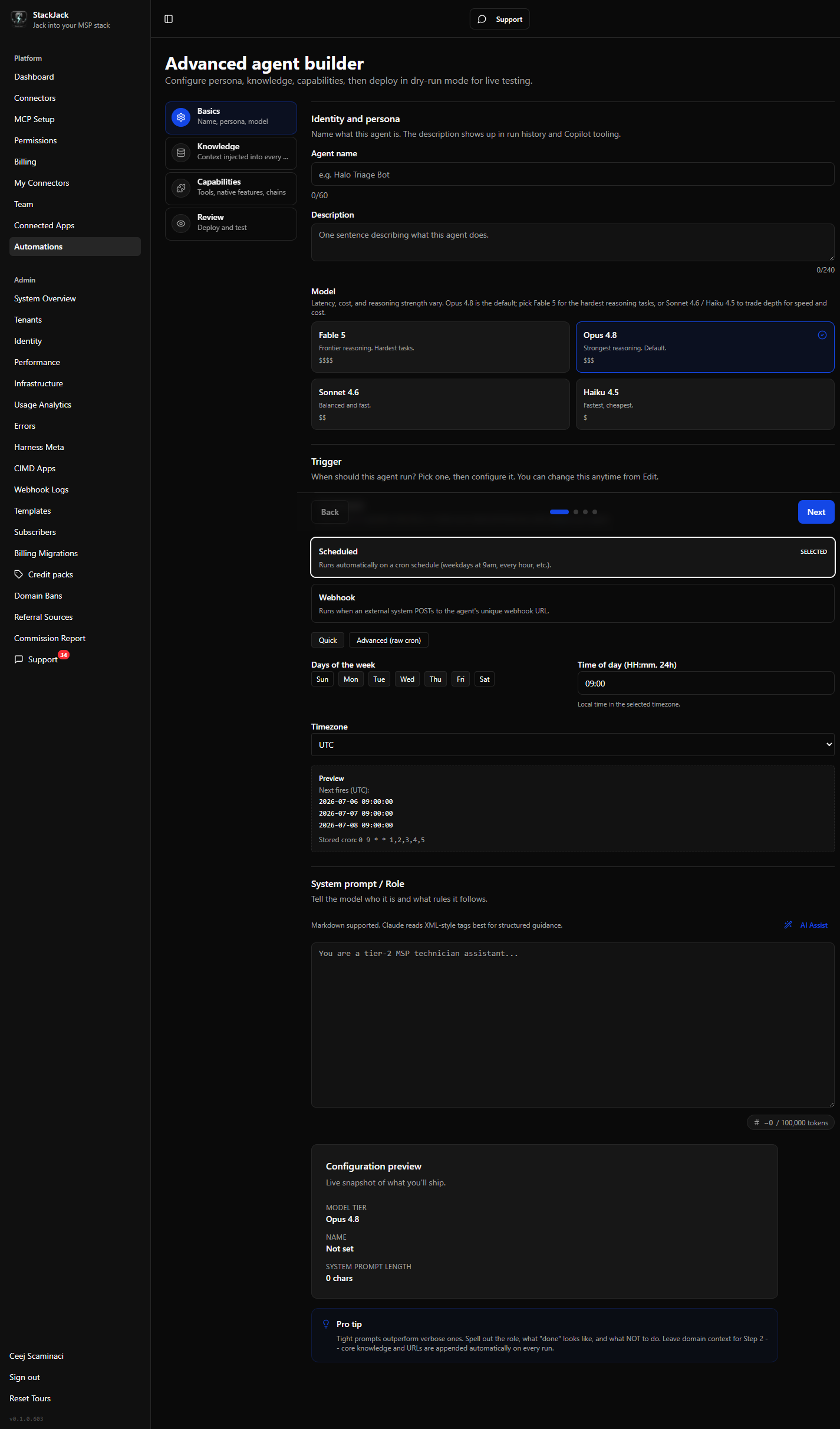
Task: Click the Support unread badge 34
Action: click(64, 655)
